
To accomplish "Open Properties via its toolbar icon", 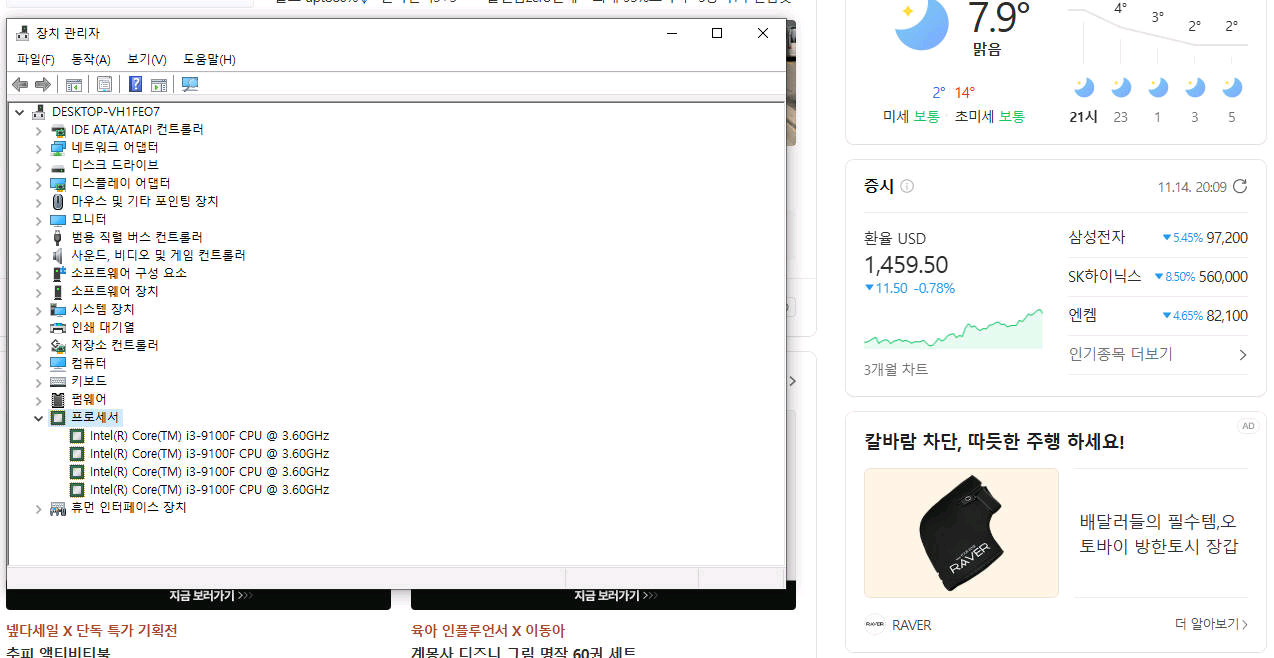I will pos(104,84).
